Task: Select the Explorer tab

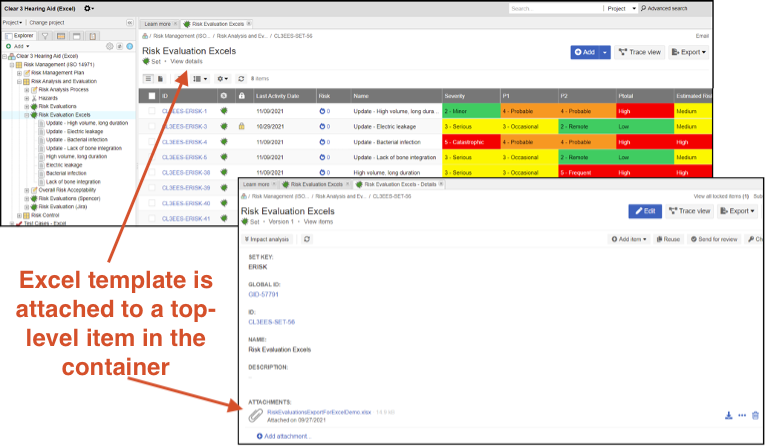Action: point(20,36)
